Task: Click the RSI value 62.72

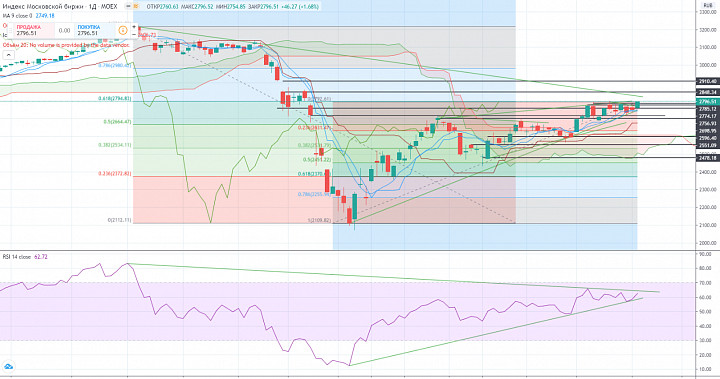Action: click(x=41, y=257)
